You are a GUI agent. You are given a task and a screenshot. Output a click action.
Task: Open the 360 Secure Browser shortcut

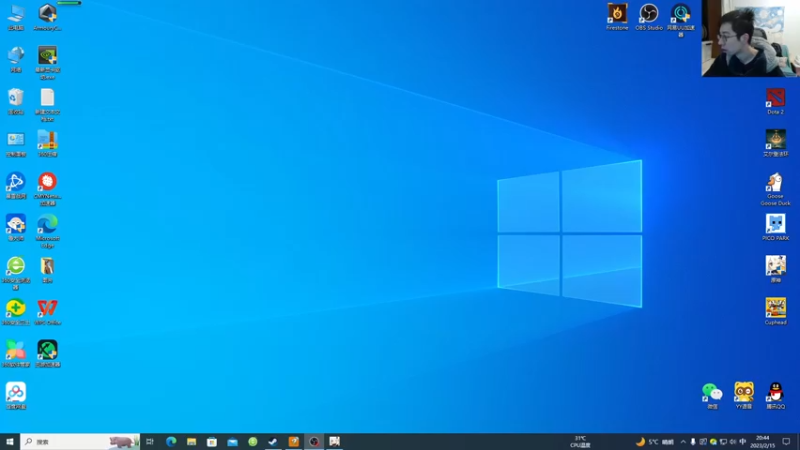click(16, 273)
